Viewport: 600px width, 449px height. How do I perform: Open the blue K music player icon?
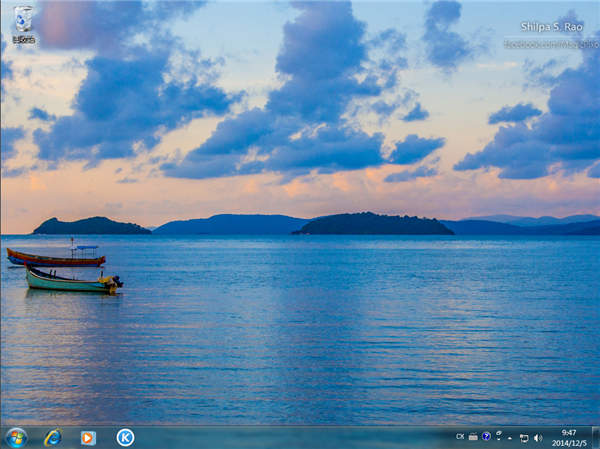coord(125,437)
